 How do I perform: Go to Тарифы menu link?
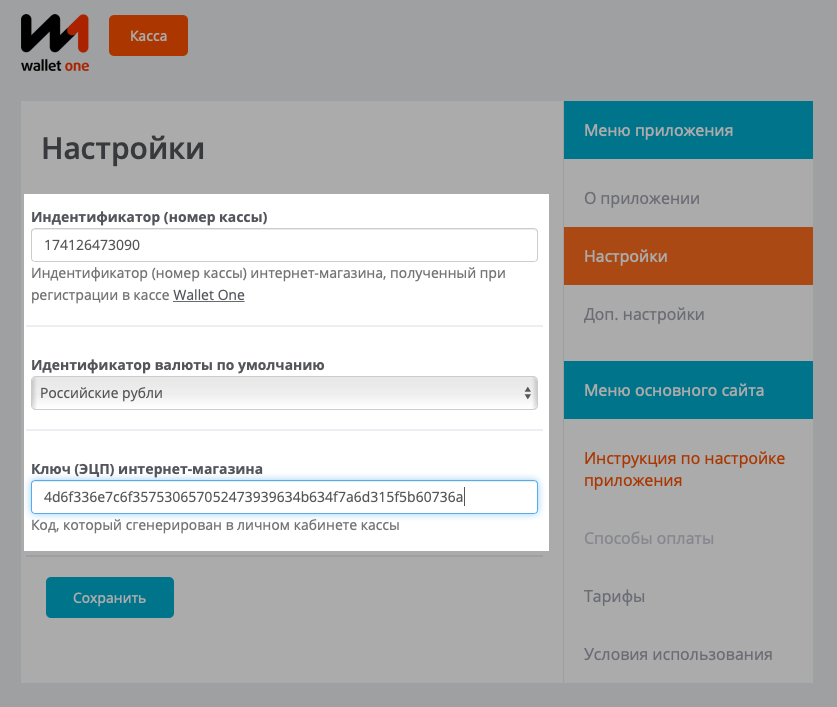(x=614, y=596)
